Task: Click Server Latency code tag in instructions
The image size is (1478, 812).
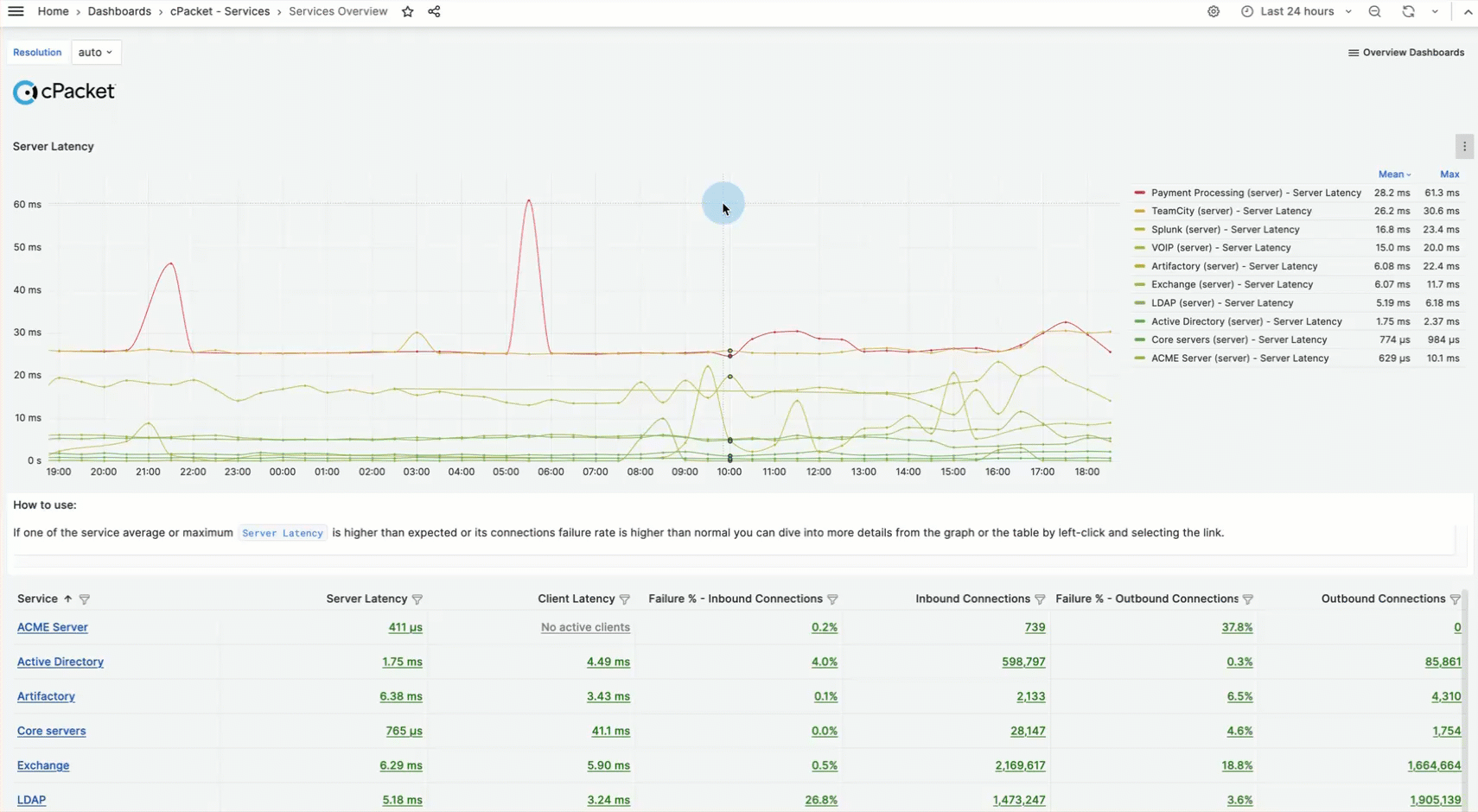Action: tap(283, 533)
